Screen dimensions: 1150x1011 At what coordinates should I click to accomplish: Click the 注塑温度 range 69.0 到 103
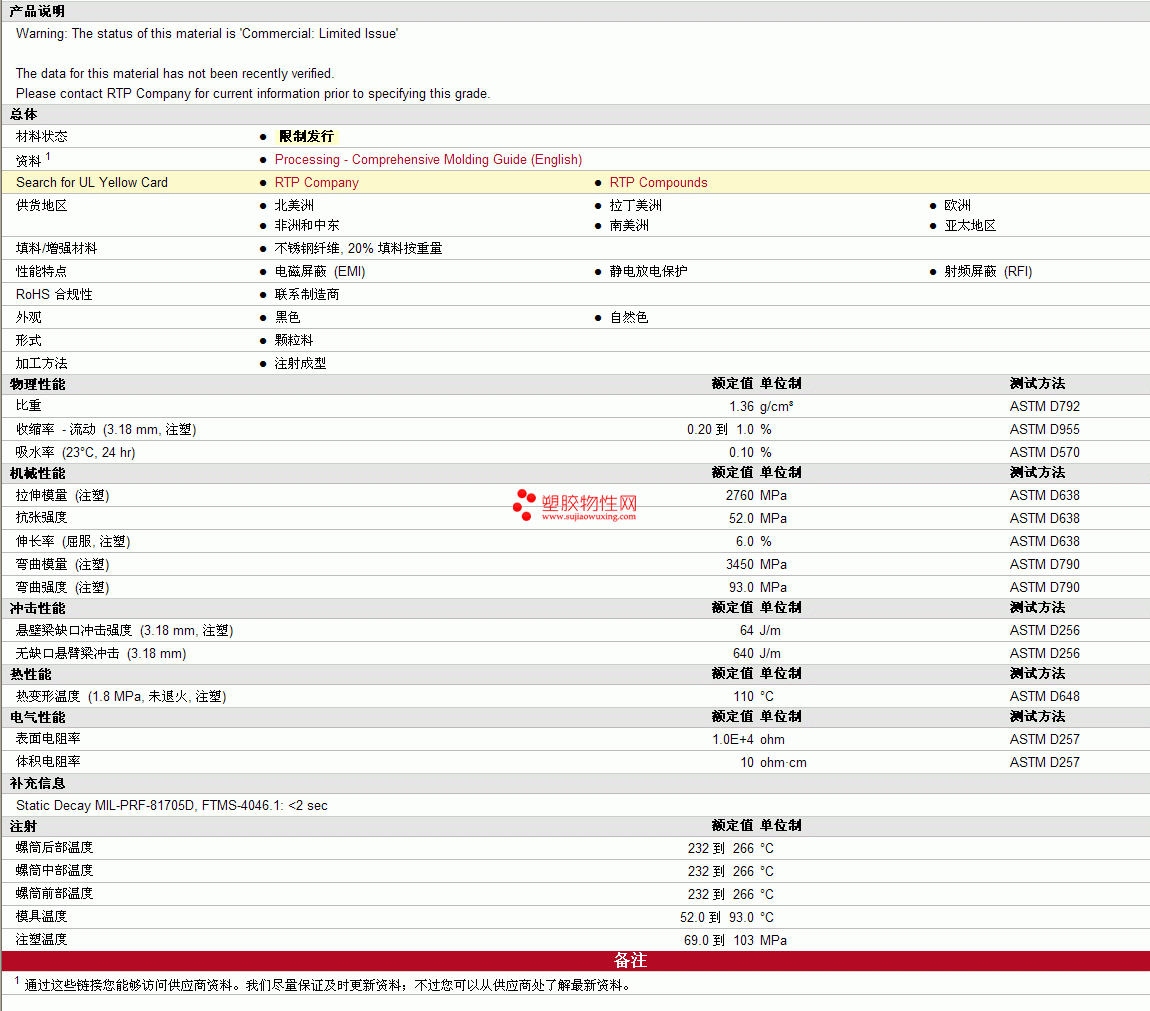[718, 940]
